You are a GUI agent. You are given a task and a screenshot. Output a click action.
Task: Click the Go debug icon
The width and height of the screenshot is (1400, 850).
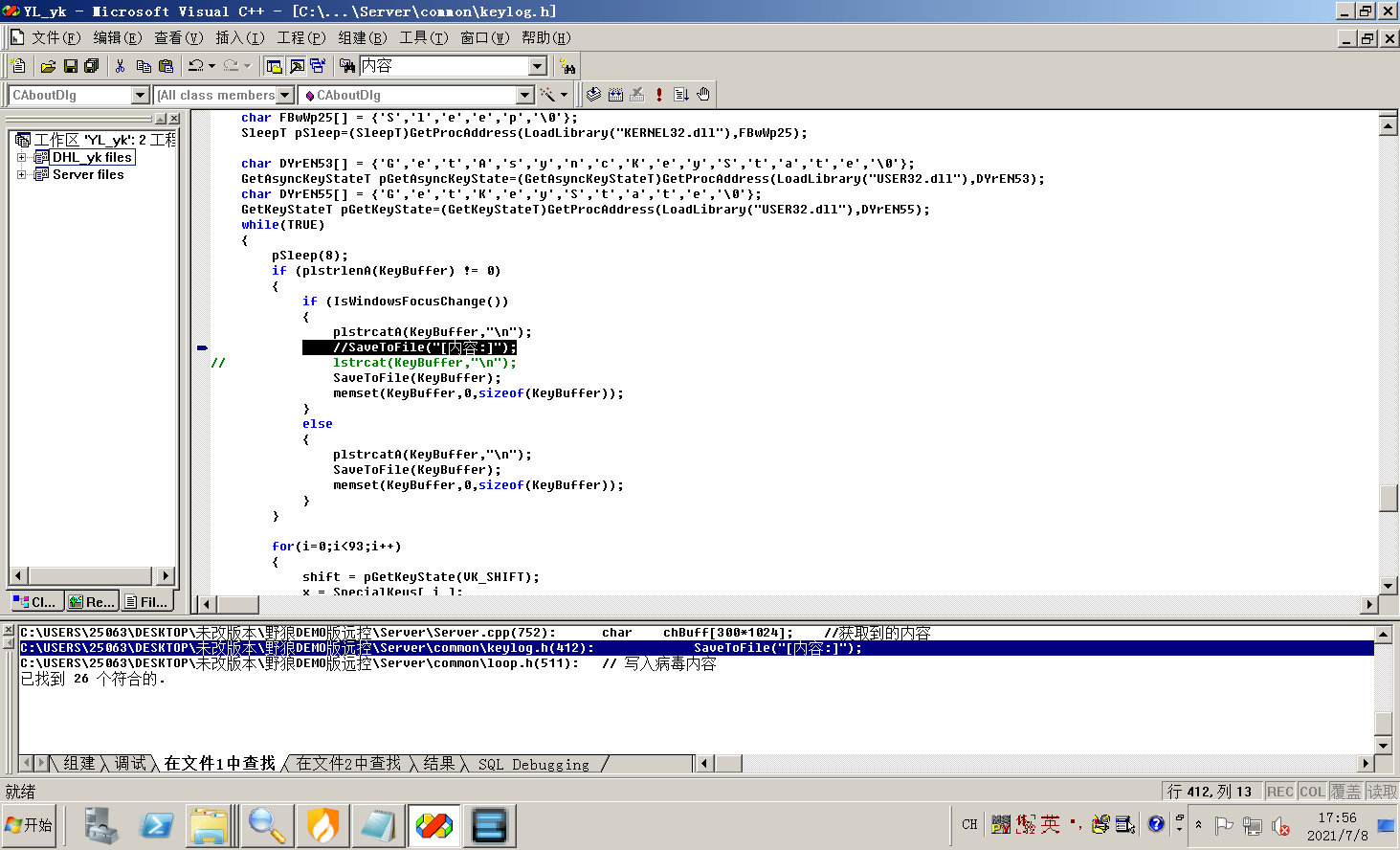click(x=681, y=94)
